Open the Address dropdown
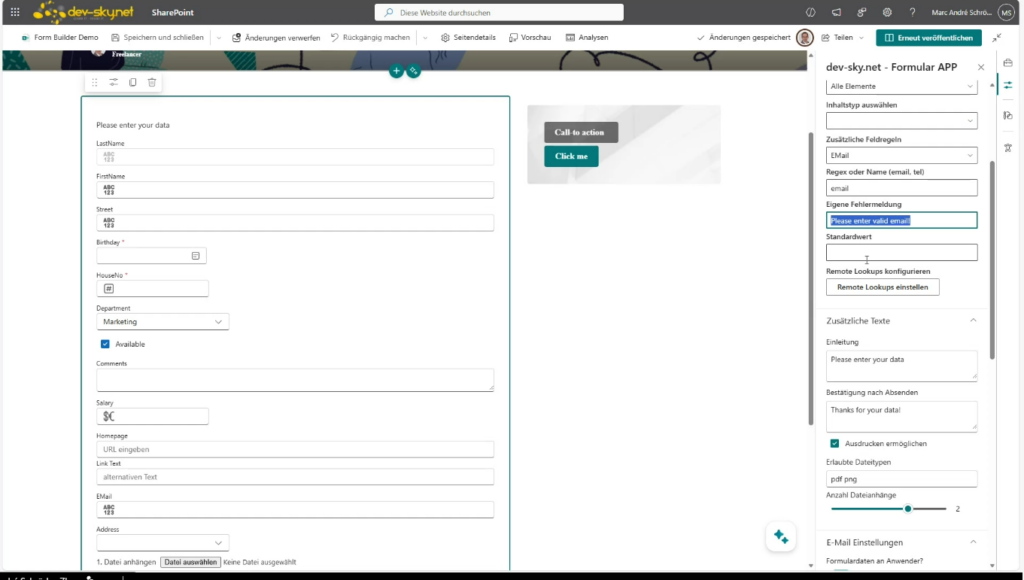This screenshot has height=580, width=1024. 163,543
